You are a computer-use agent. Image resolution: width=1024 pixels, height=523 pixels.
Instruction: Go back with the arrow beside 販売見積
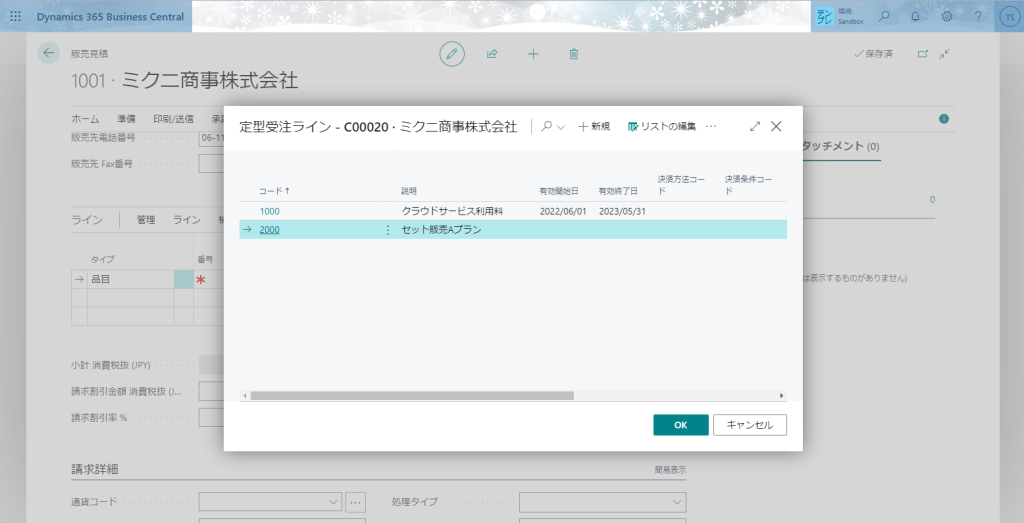click(x=48, y=54)
